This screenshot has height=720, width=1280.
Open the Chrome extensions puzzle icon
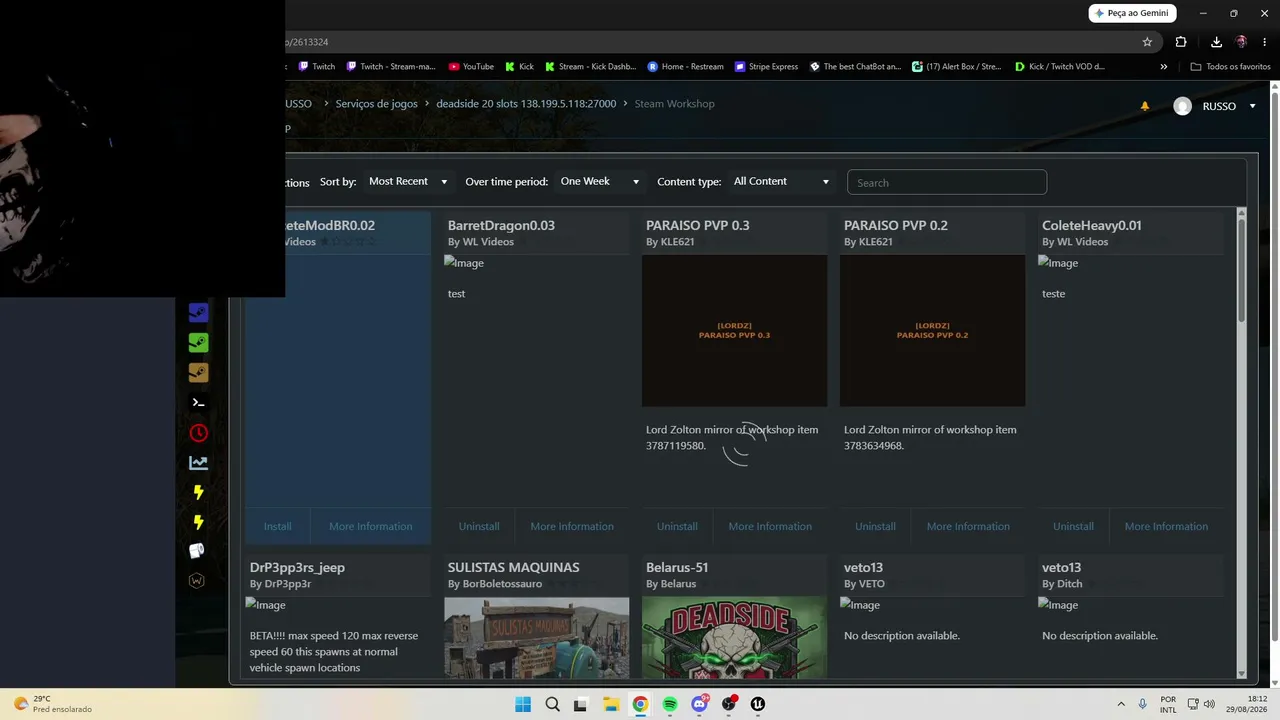(1181, 42)
